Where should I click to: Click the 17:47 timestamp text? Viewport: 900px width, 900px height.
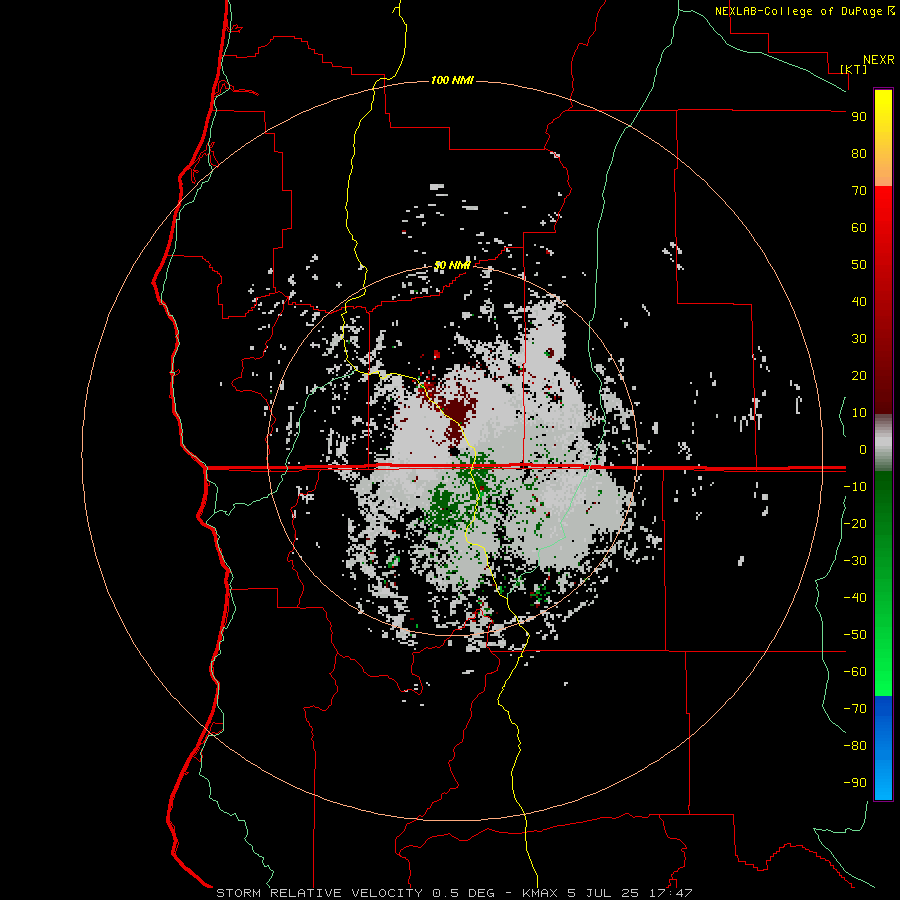pyautogui.click(x=671, y=893)
